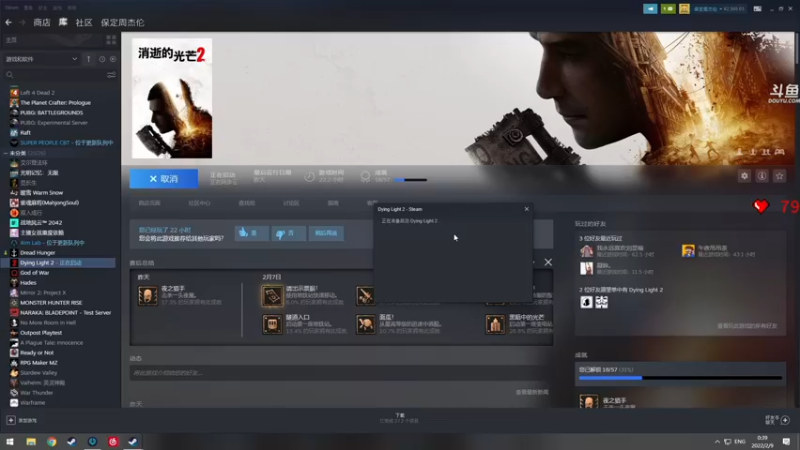Open the 夜之猎手 achievement icon in post-game summary
Screen dimensions: 800x450
point(147,296)
